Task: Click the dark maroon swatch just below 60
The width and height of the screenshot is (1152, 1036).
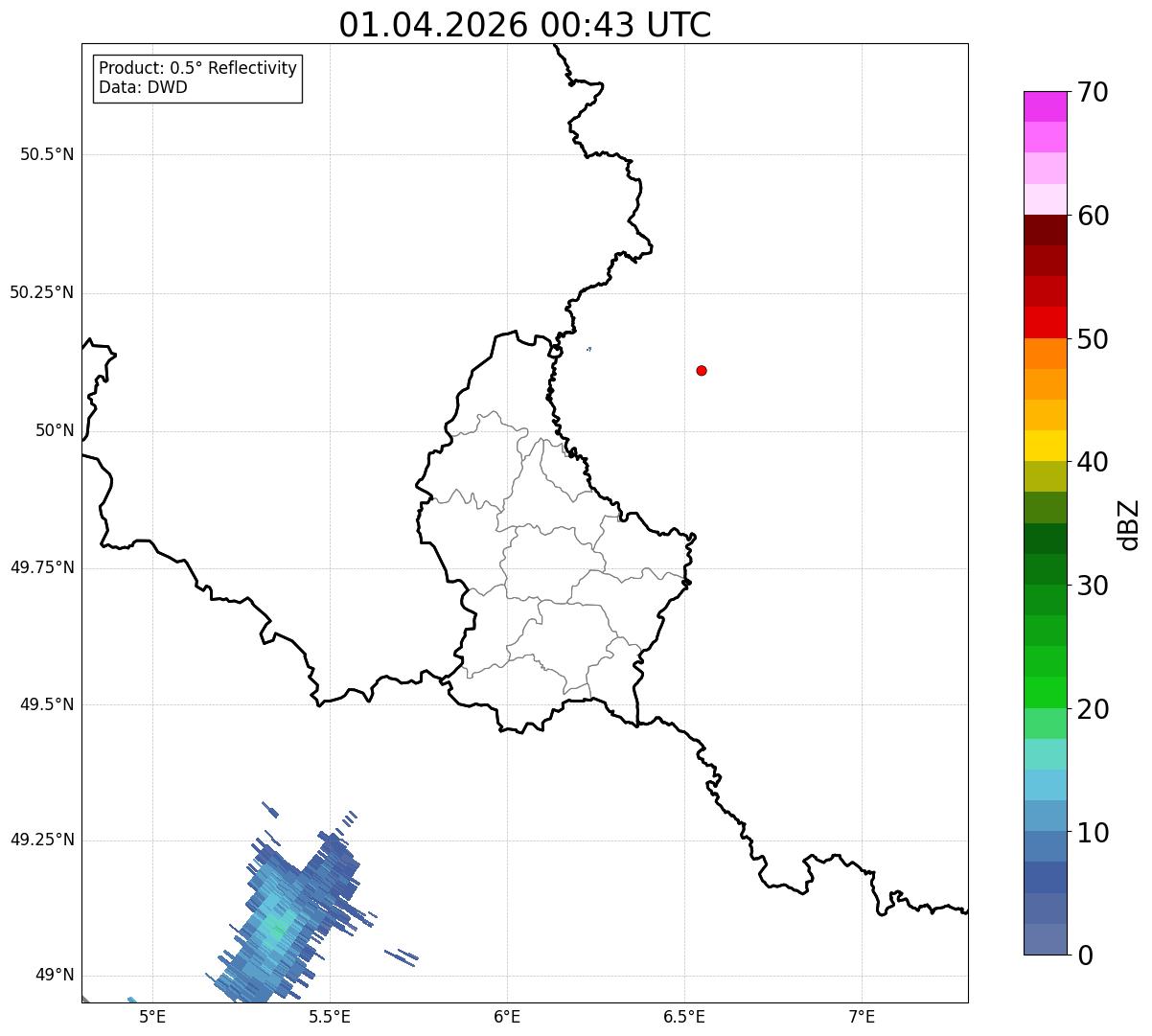Action: pyautogui.click(x=1046, y=230)
